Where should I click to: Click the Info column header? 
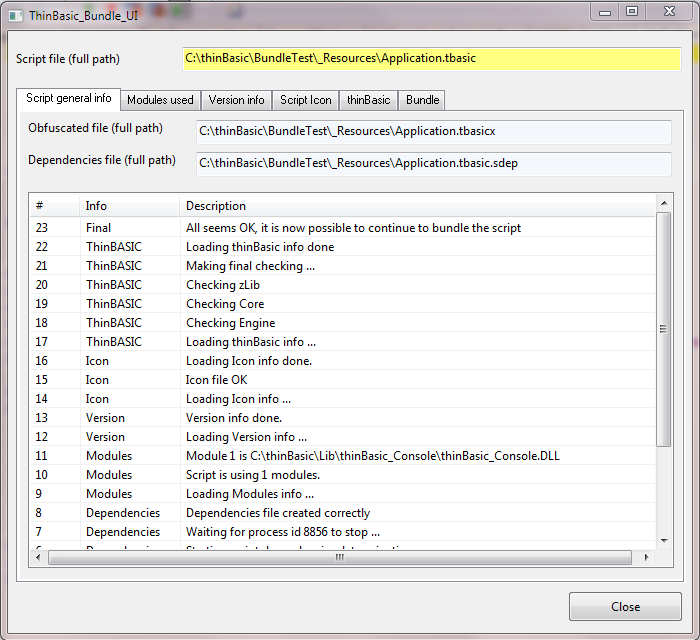[129, 206]
